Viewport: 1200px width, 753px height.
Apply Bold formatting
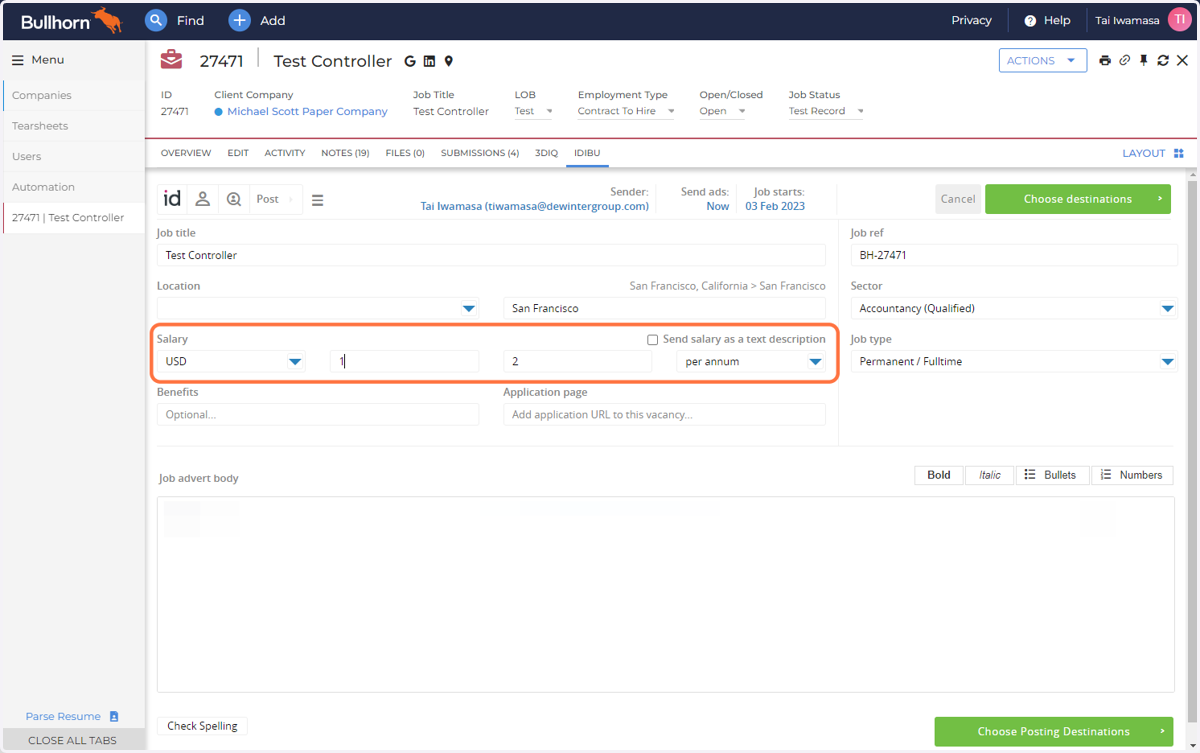point(939,475)
